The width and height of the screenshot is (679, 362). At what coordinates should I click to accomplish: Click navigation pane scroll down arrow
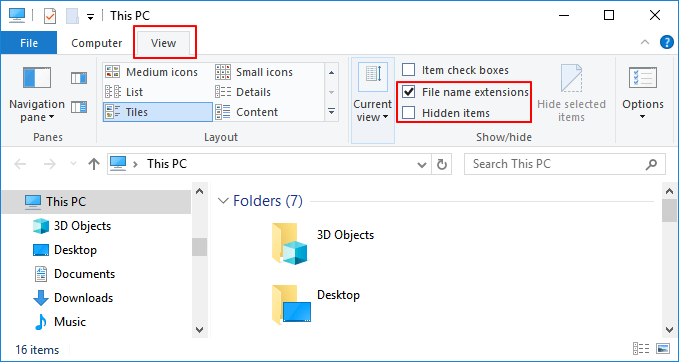click(x=199, y=330)
